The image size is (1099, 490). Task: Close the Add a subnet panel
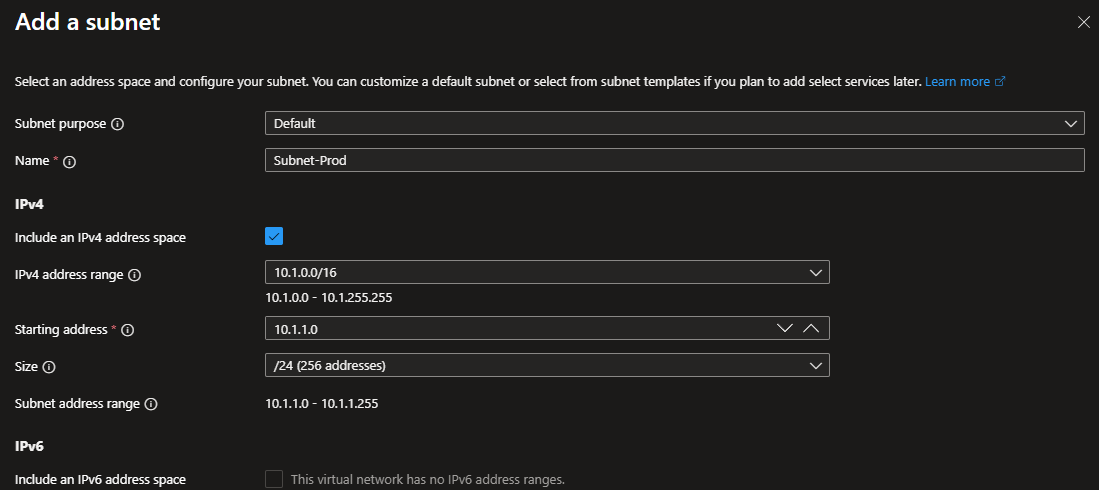[x=1084, y=22]
